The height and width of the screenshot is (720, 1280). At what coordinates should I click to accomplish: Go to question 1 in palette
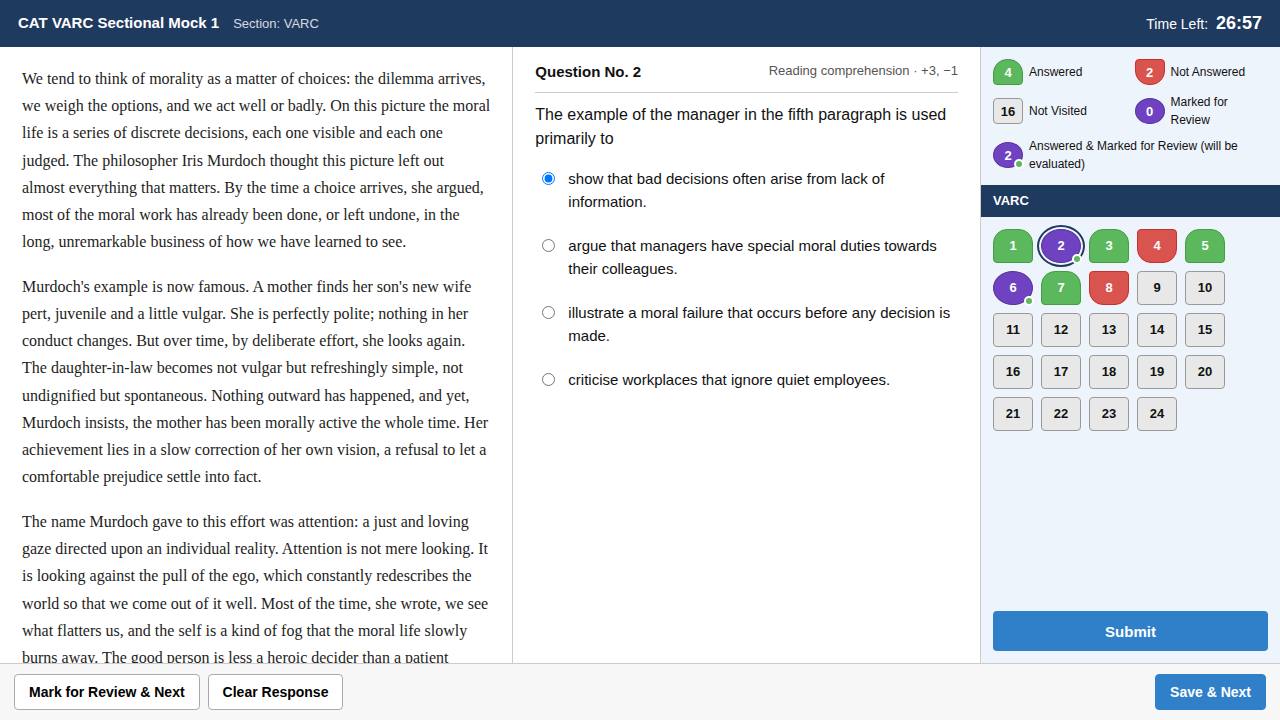pyautogui.click(x=1013, y=246)
